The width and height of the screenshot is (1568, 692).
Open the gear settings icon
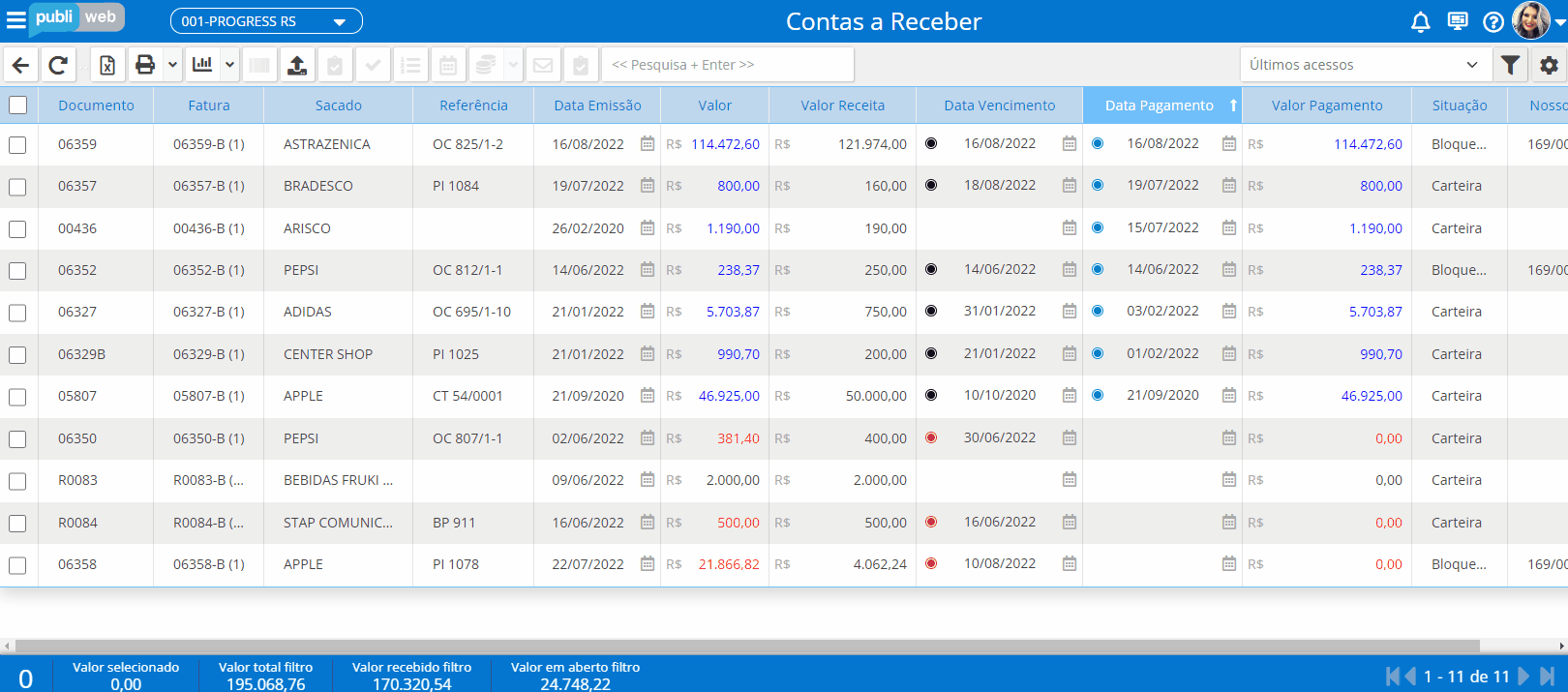(1549, 65)
